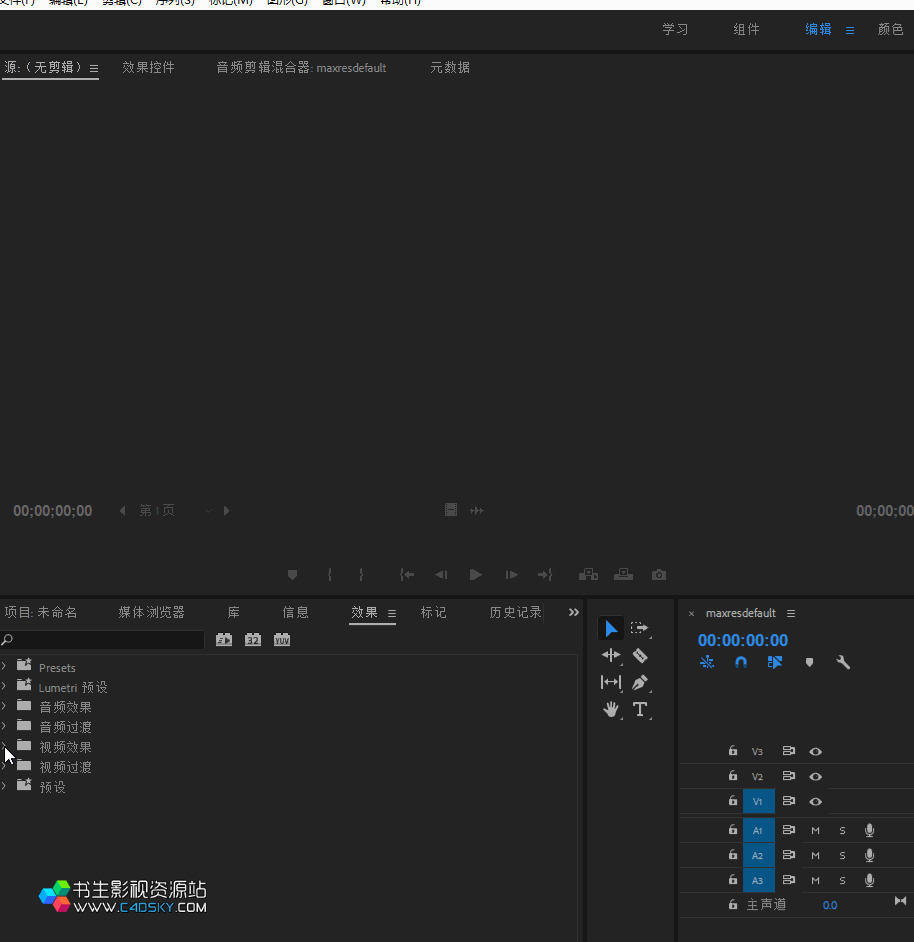
Task: Switch to the 颜色 workspace
Action: pyautogui.click(x=891, y=29)
